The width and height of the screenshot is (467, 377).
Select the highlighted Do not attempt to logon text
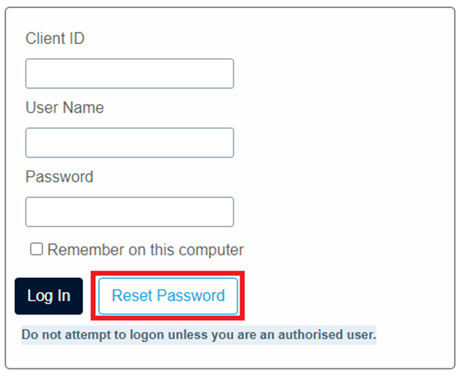click(199, 335)
